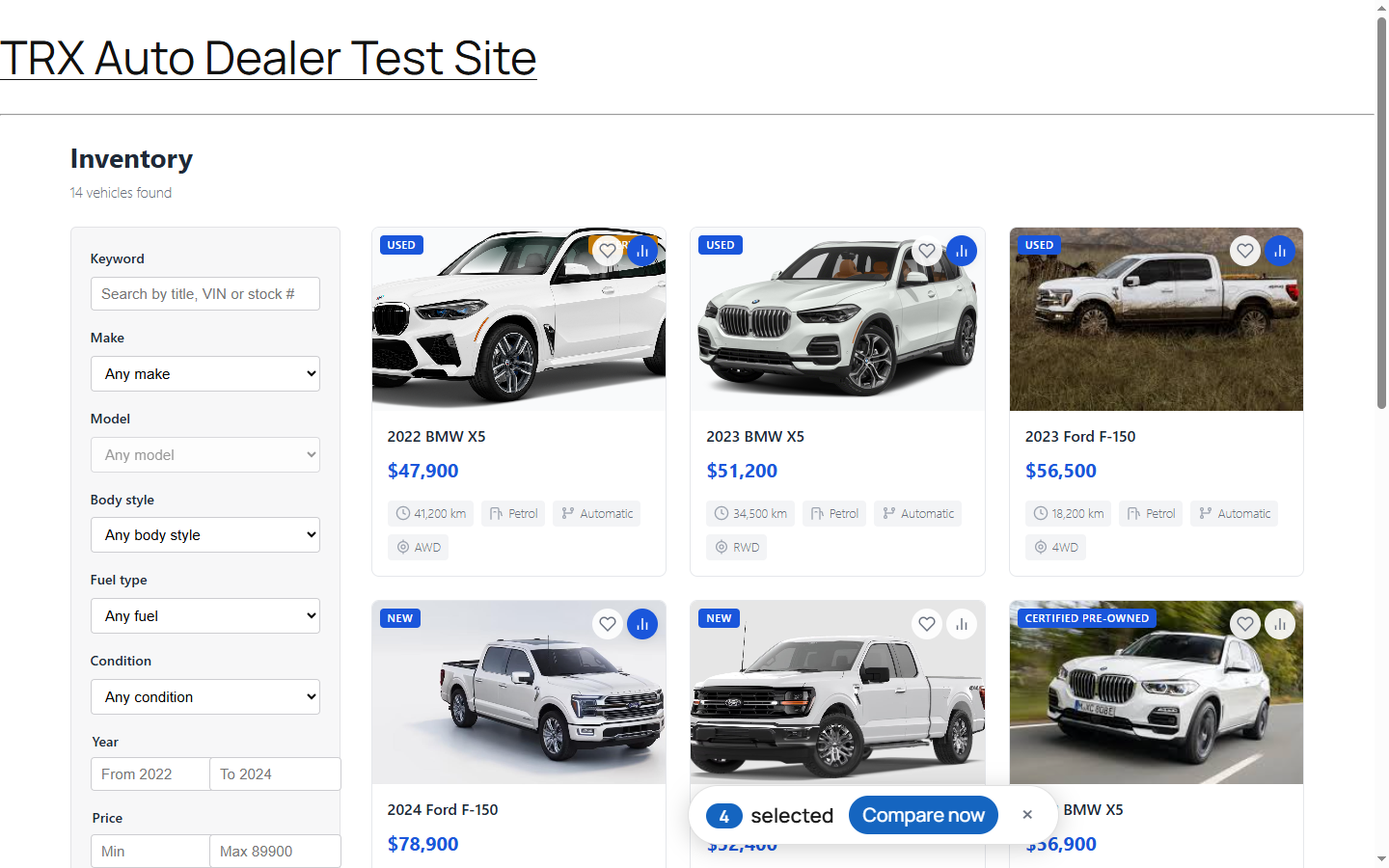The image size is (1389, 868).
Task: Click the $51,200 price
Action: tap(742, 471)
